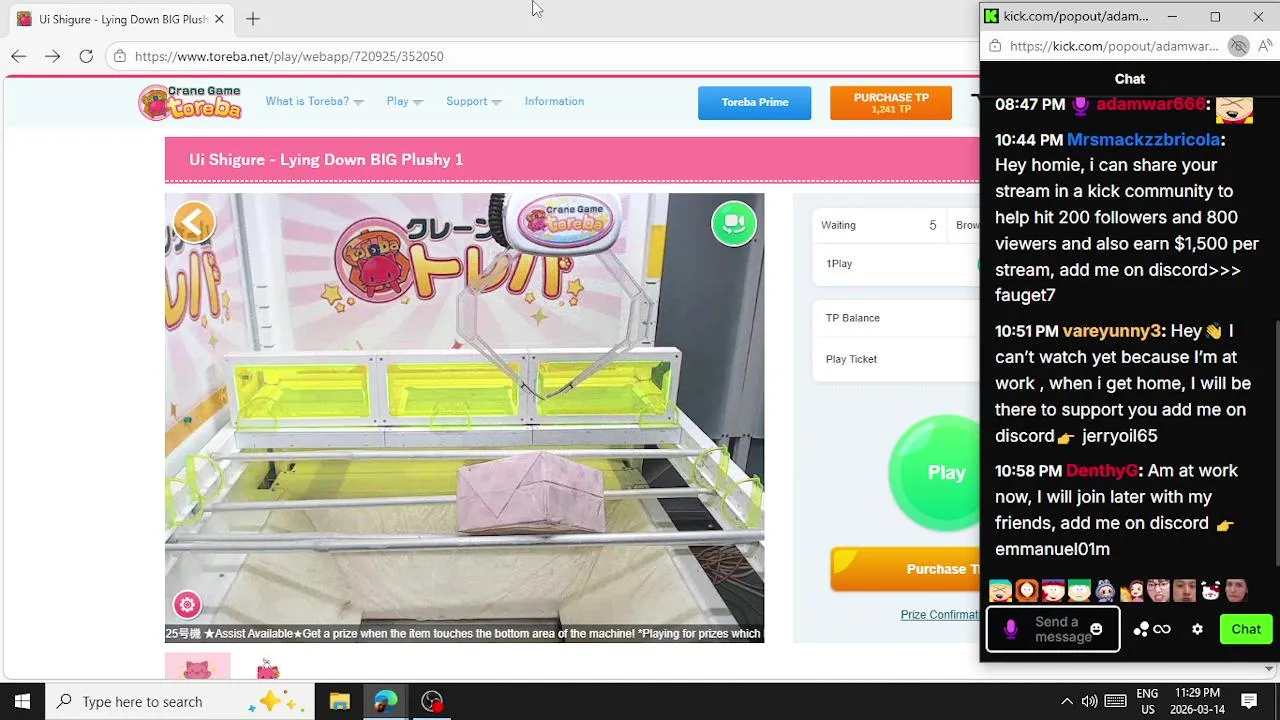1280x720 pixels.
Task: Expand the 'What is Toreba?' menu
Action: click(x=314, y=101)
